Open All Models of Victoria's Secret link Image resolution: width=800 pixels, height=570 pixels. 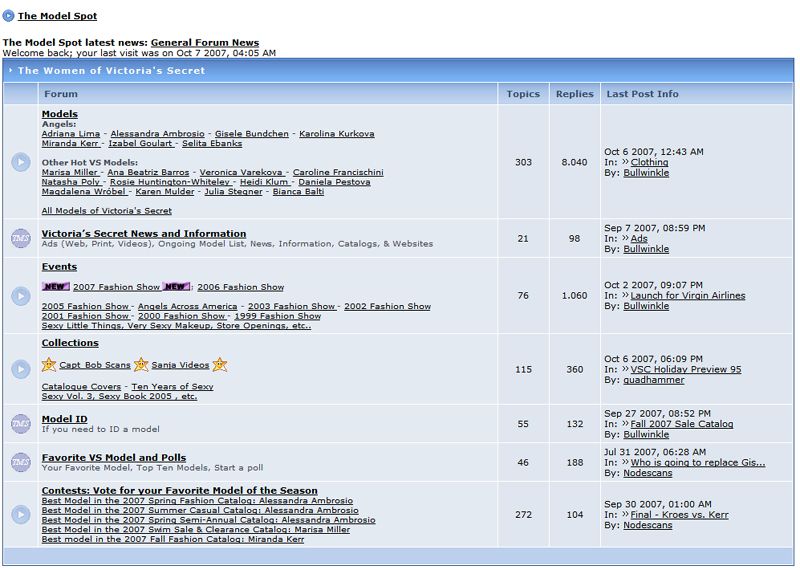click(x=107, y=211)
